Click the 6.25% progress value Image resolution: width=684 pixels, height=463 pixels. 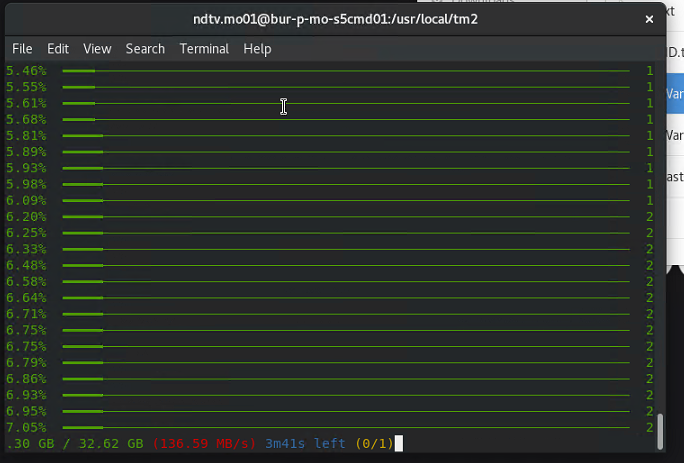(x=26, y=233)
